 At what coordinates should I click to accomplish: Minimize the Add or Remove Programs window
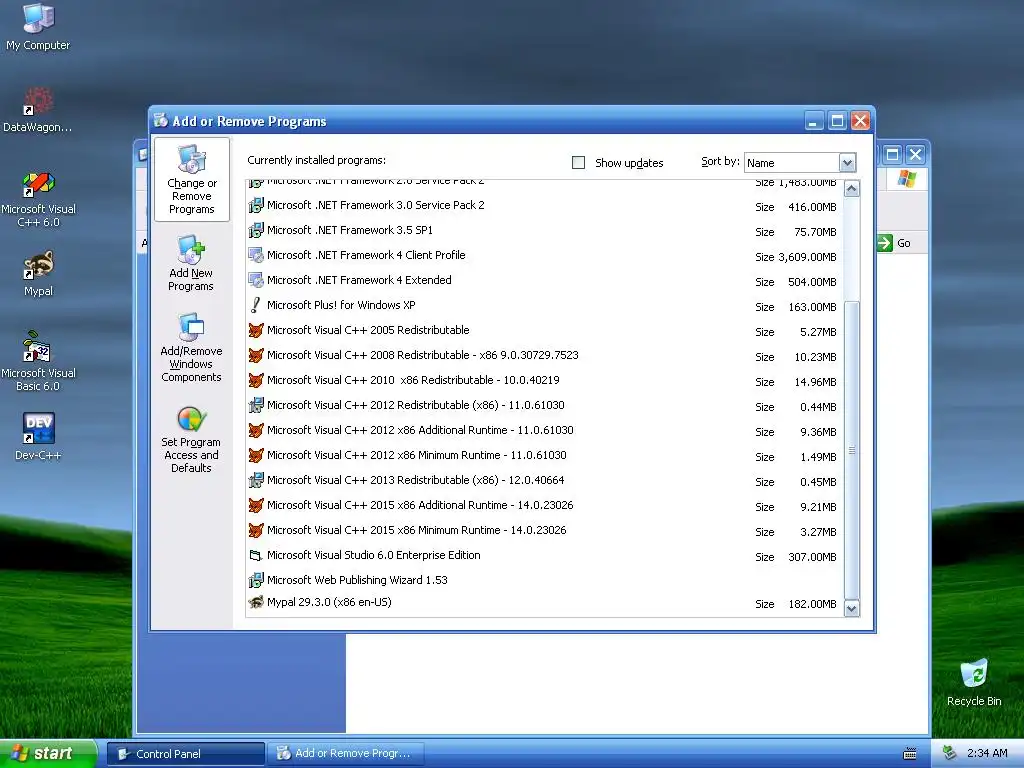pyautogui.click(x=814, y=121)
